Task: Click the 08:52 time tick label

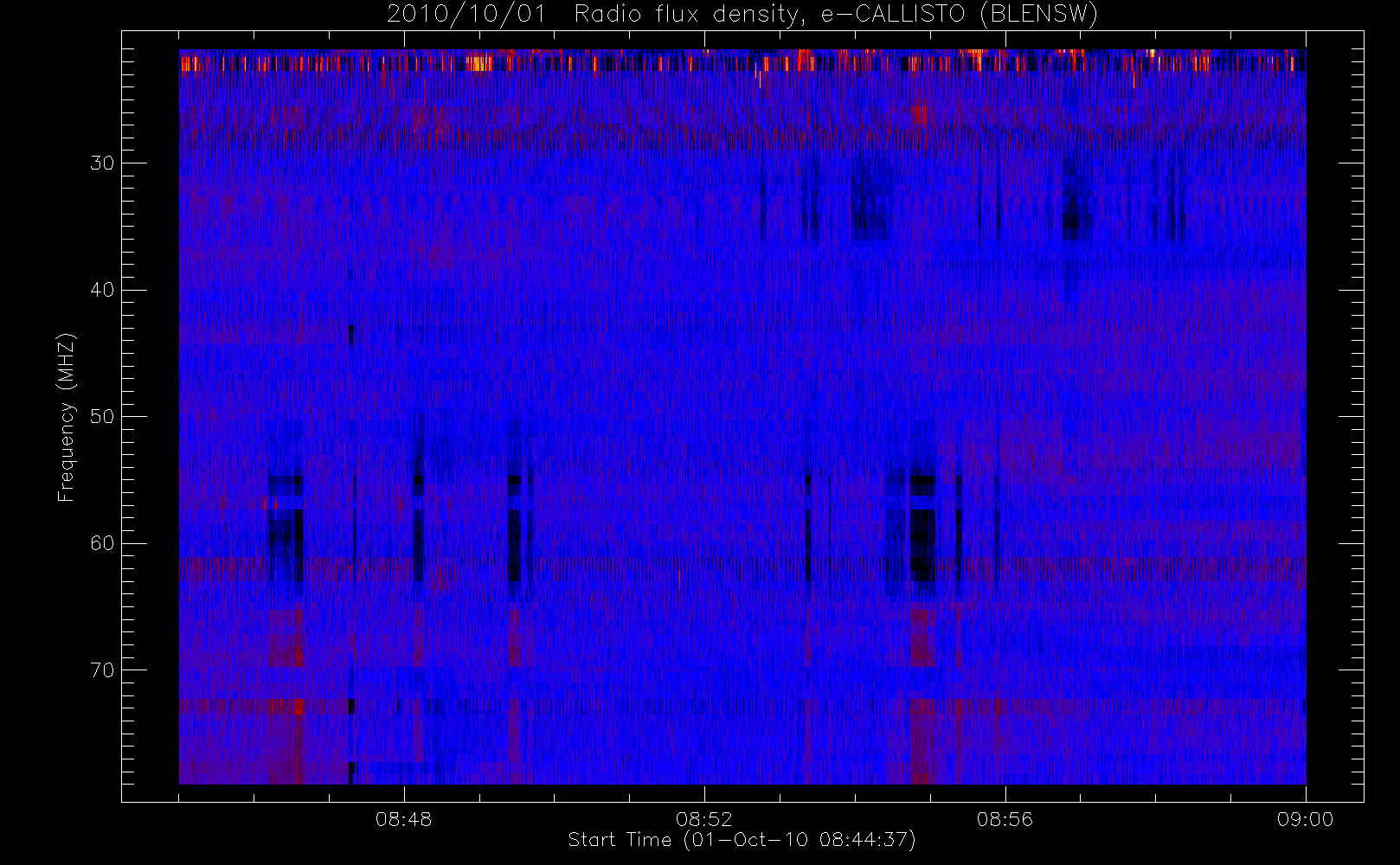Action: (704, 819)
